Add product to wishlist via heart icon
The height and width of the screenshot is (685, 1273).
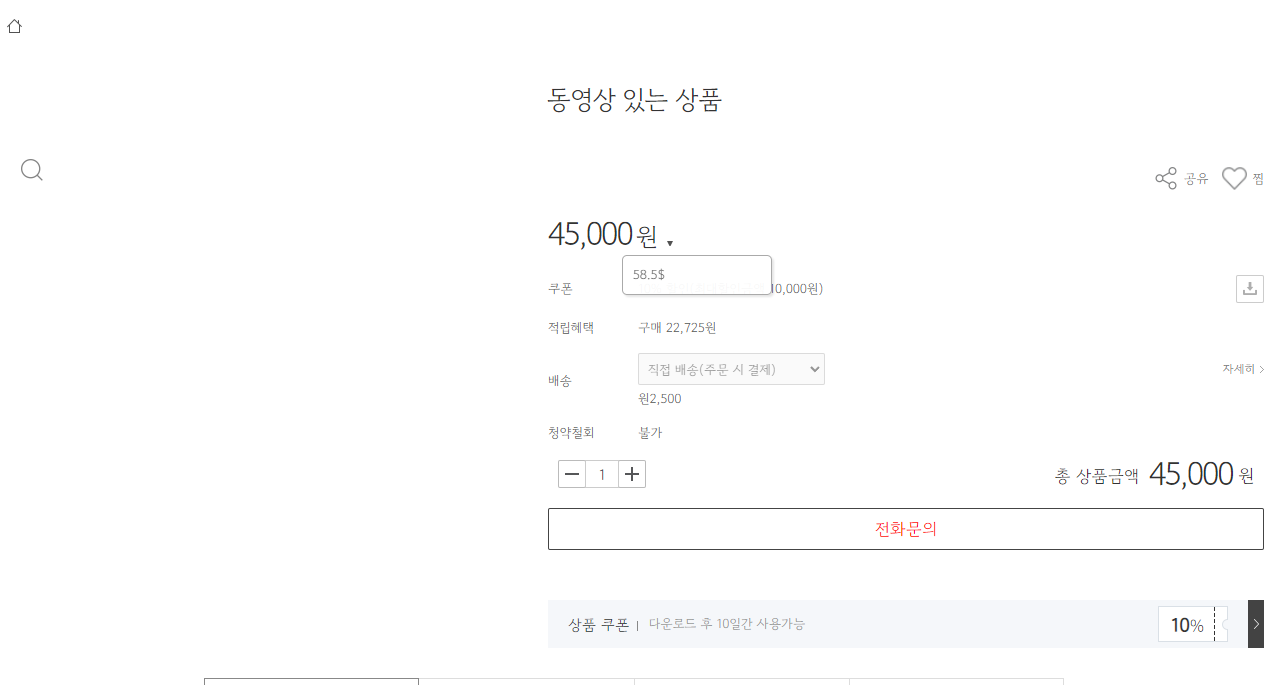[x=1234, y=179]
